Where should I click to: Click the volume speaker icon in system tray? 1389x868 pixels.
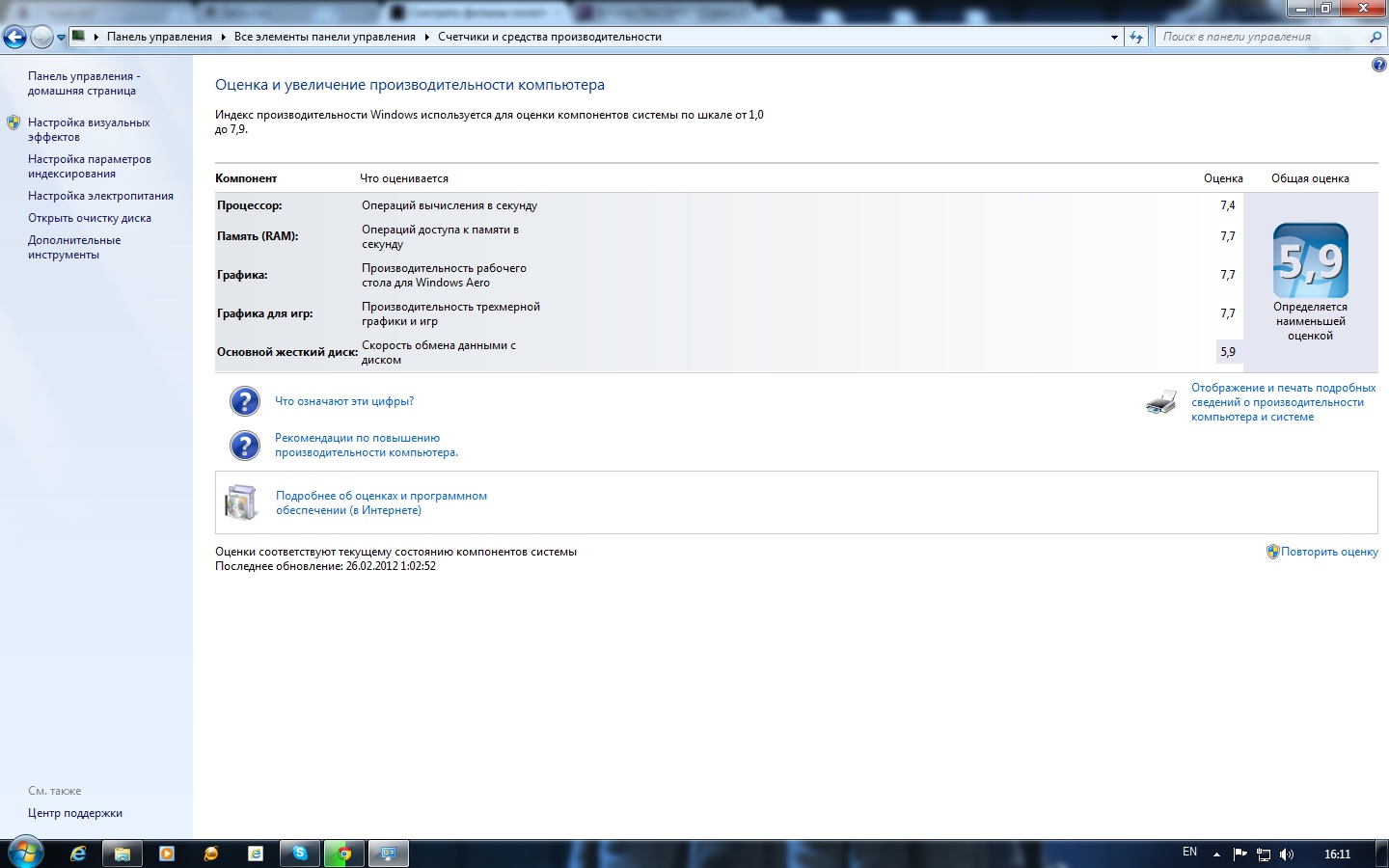(1286, 854)
